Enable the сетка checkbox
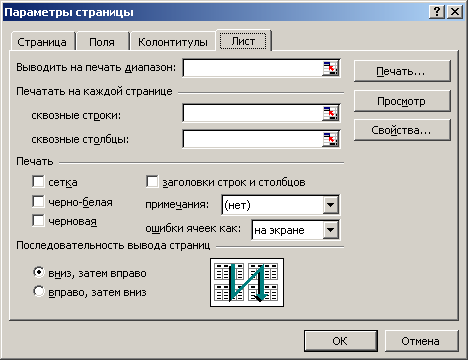Viewport: 468px width, 360px height. click(38, 182)
